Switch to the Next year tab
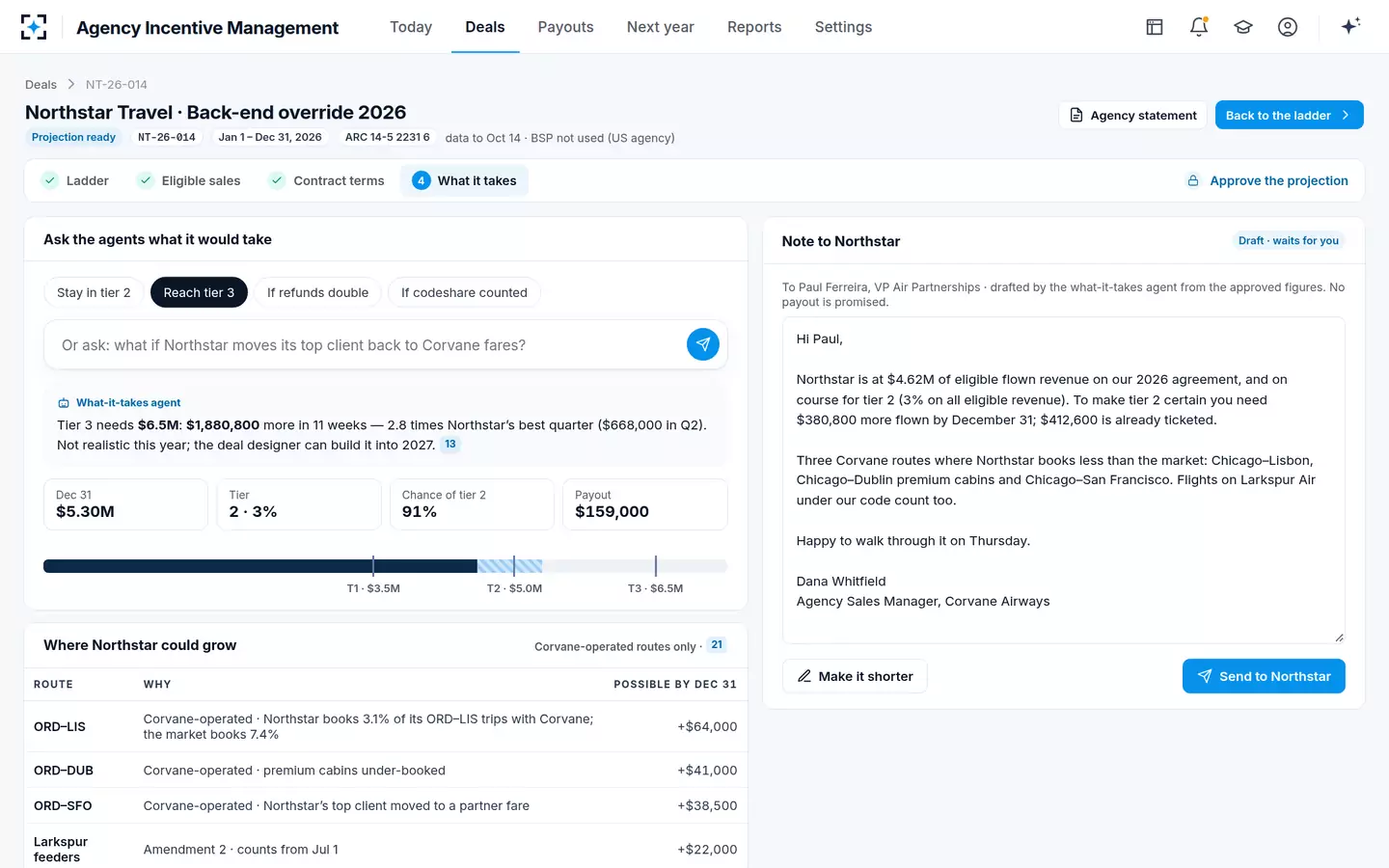The image size is (1389, 868). coord(661,27)
